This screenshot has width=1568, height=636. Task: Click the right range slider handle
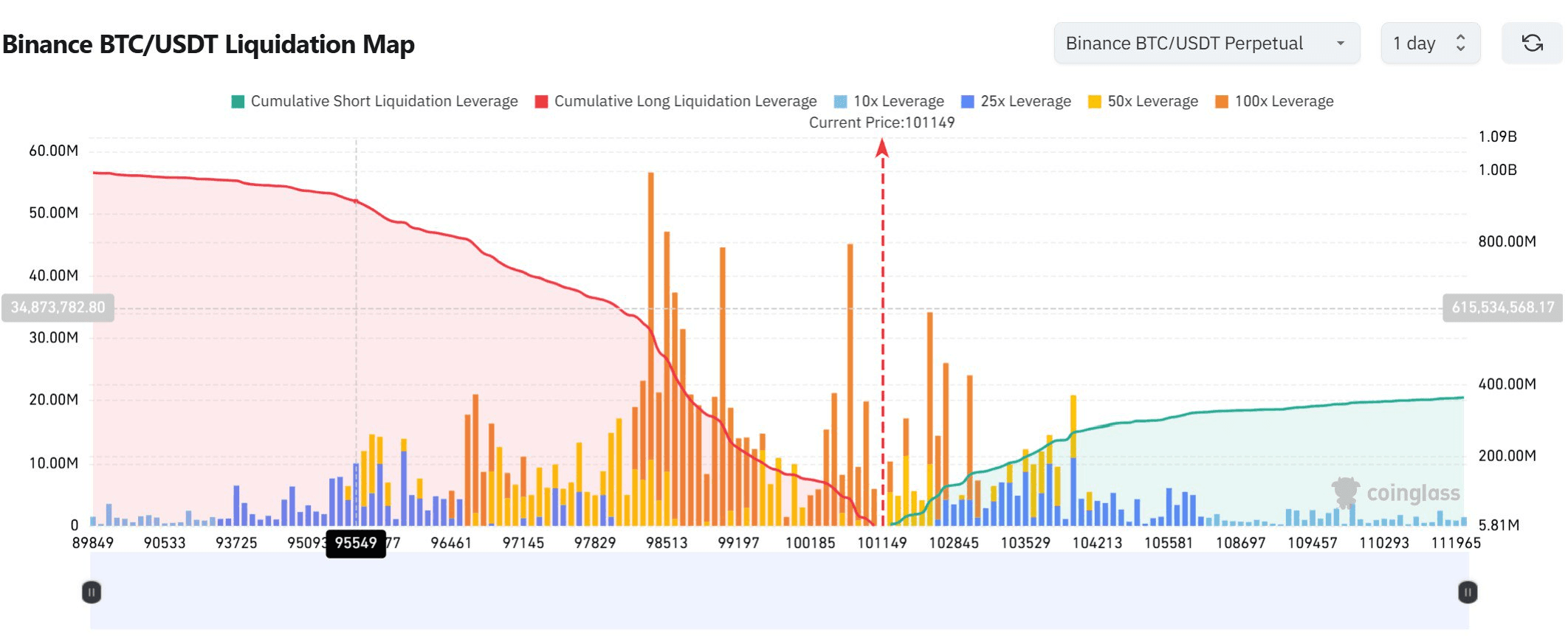(1468, 592)
